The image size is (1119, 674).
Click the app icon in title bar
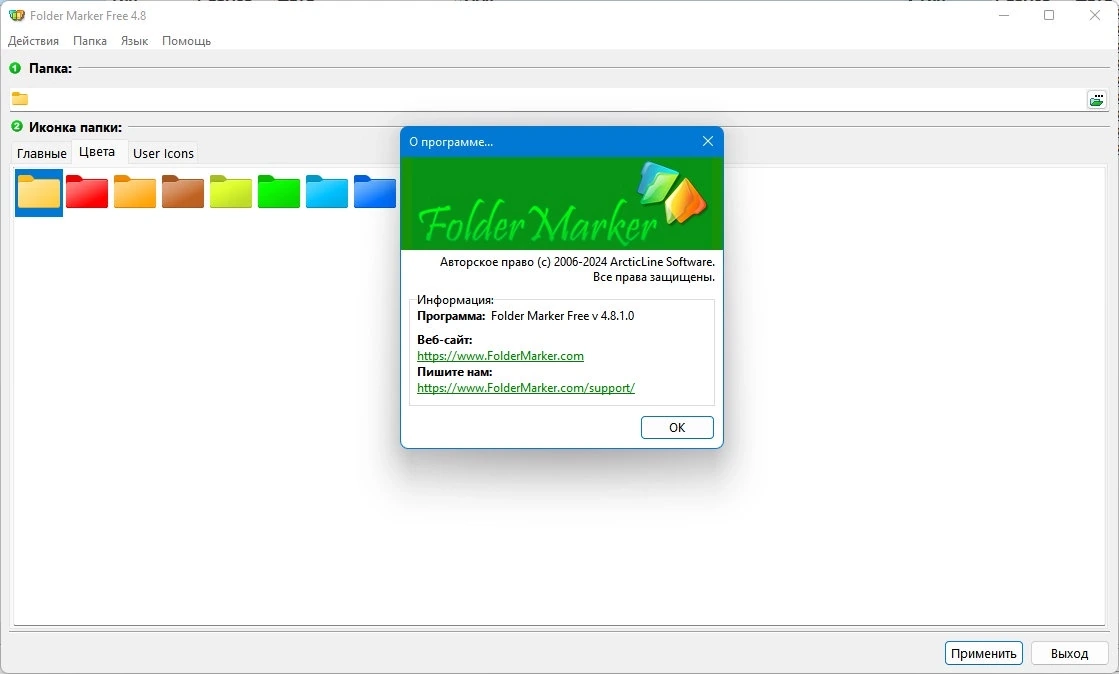16,15
